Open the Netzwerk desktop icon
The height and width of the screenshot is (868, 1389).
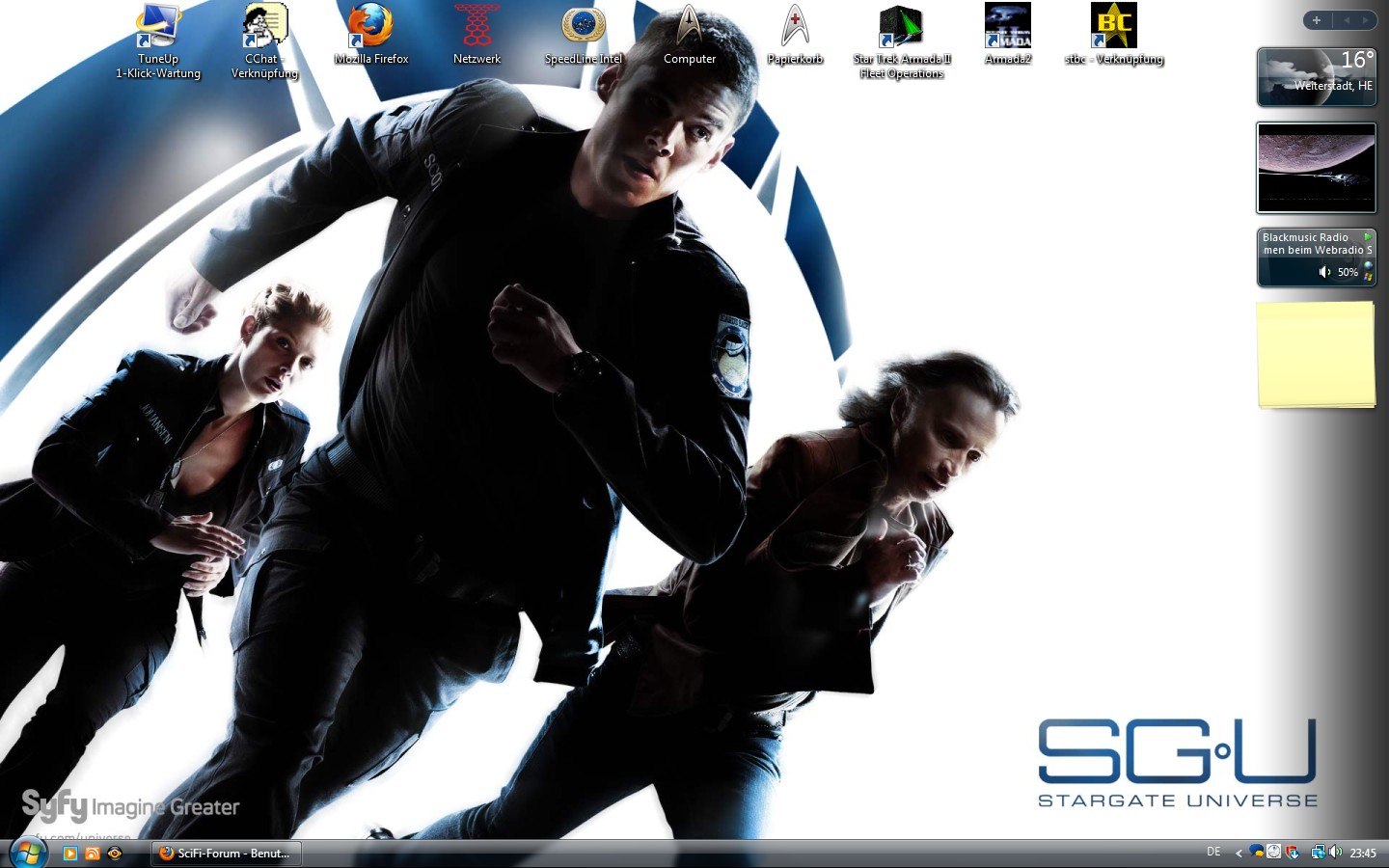pyautogui.click(x=477, y=27)
